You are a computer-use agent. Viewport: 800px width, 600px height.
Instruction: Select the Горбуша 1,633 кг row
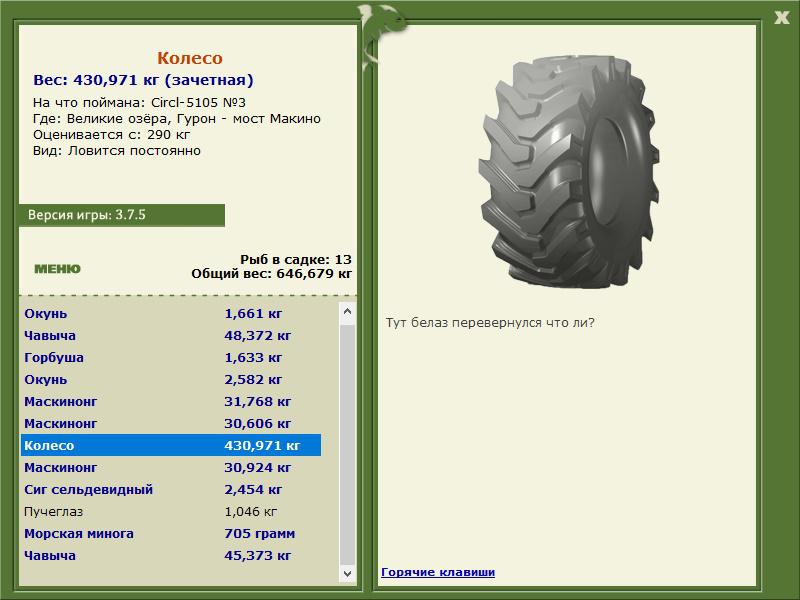pos(171,357)
